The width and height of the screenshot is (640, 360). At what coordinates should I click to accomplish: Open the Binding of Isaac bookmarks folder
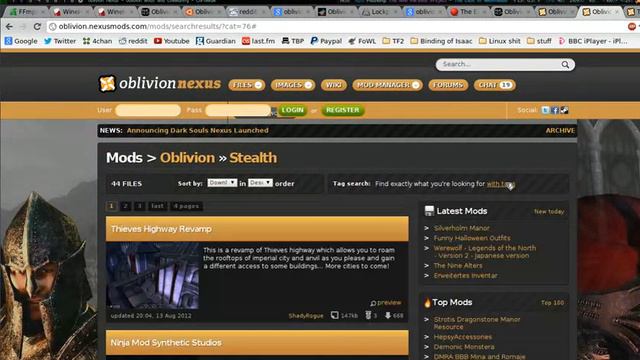tap(441, 41)
